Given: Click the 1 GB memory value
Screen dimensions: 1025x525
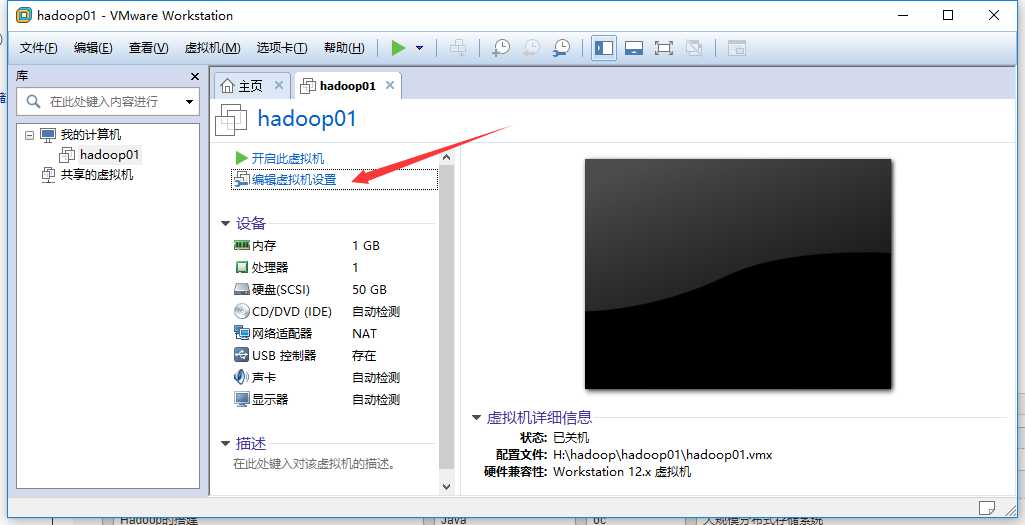Looking at the screenshot, I should point(365,246).
